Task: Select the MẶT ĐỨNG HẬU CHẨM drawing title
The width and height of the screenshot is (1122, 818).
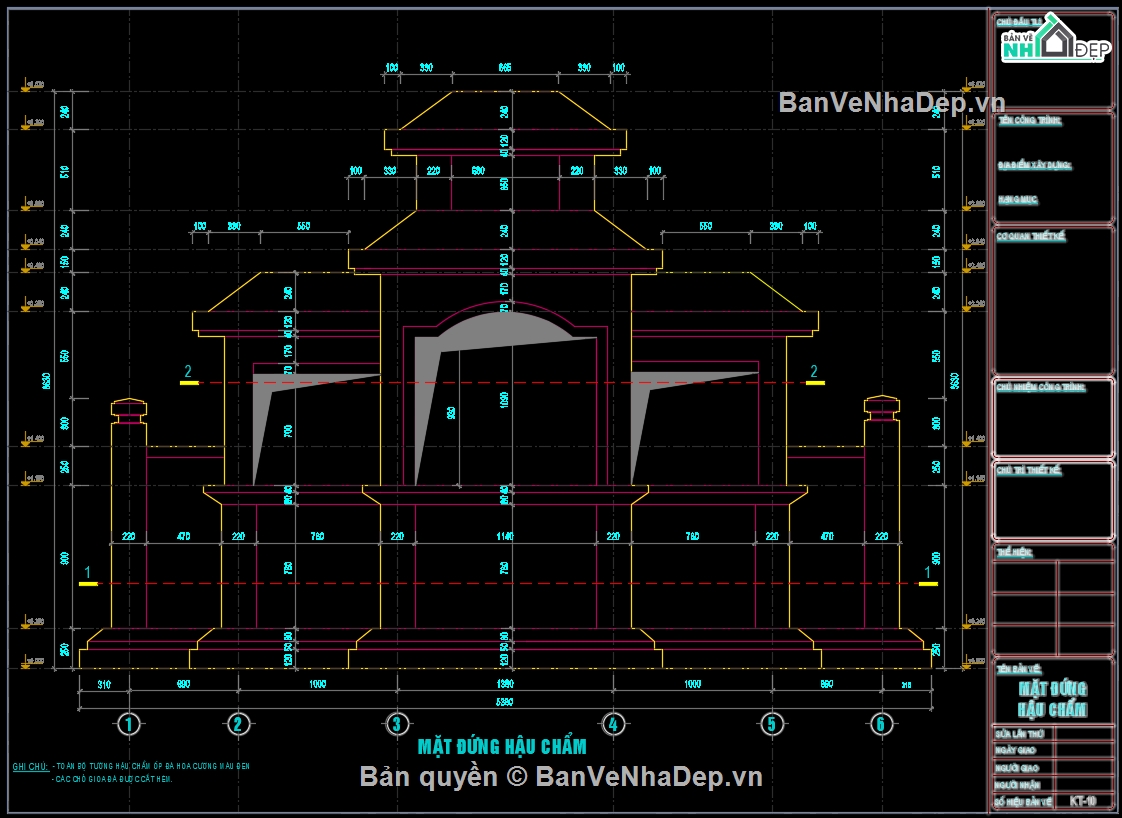Action: pos(504,743)
